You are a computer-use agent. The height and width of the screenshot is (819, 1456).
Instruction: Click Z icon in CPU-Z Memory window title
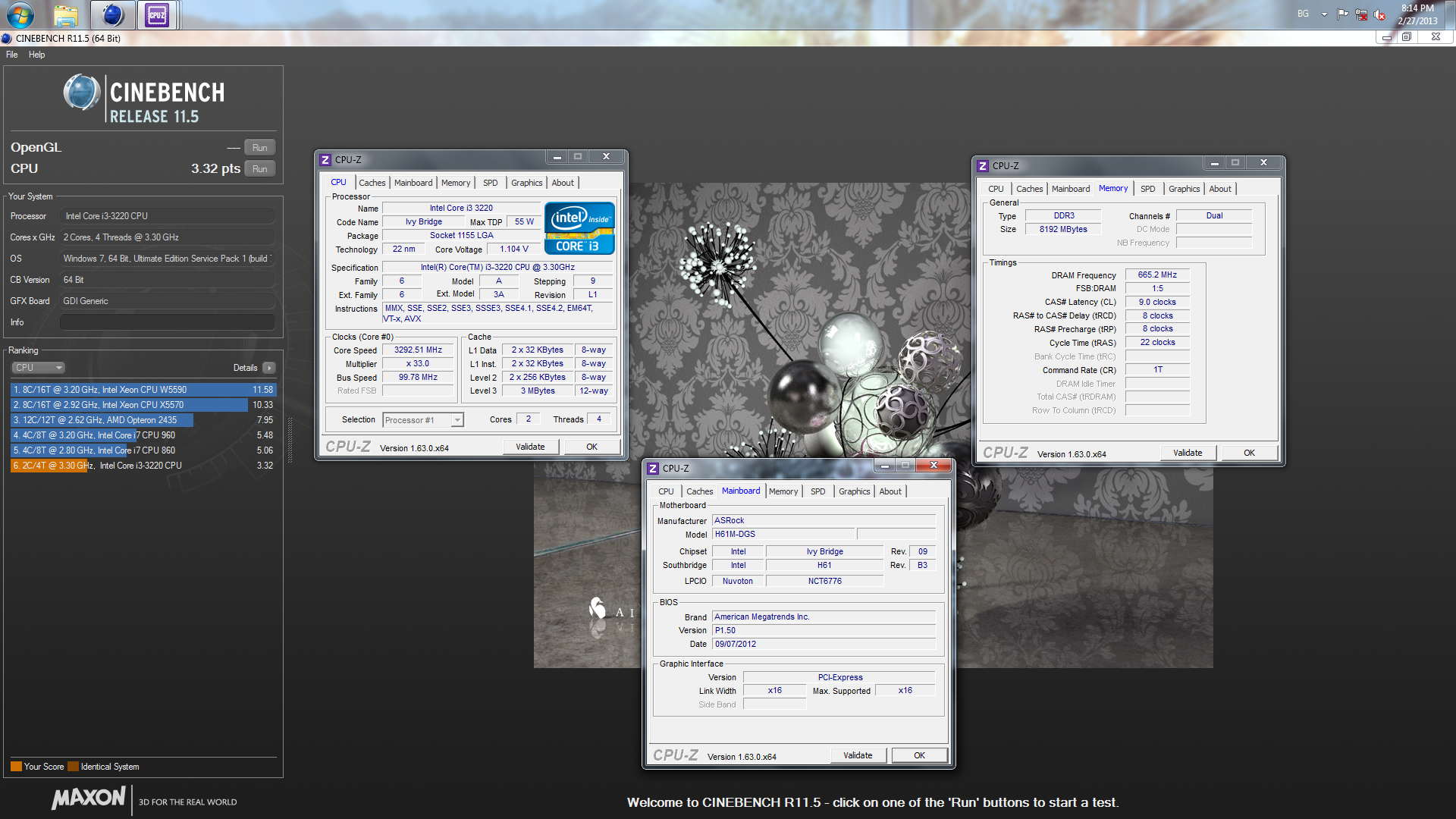[x=983, y=166]
